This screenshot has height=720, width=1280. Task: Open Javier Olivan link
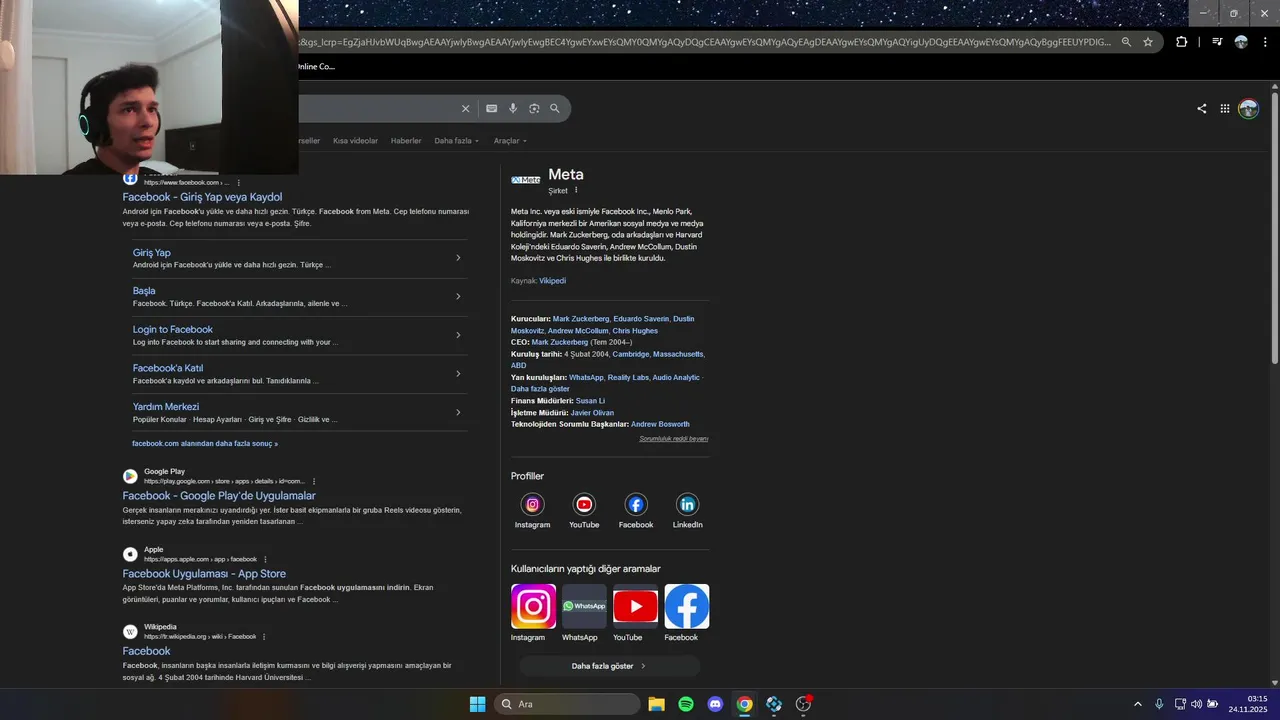click(x=592, y=413)
